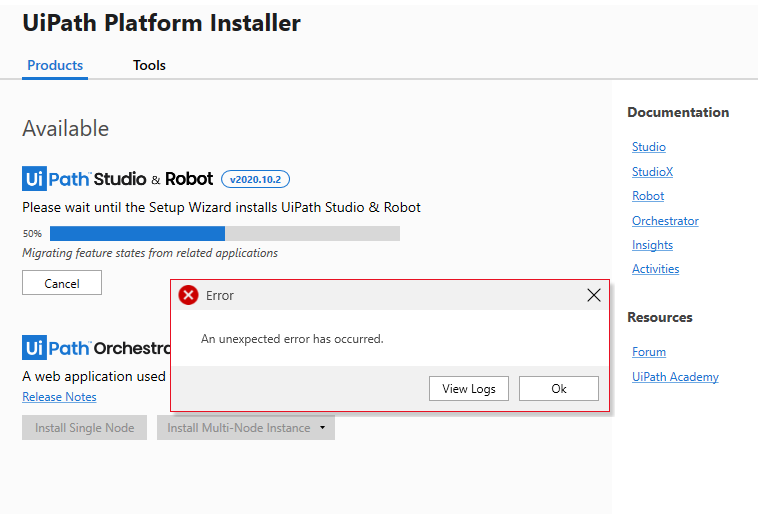The image size is (758, 514).
Task: Click Install Single Node button
Action: point(84,427)
